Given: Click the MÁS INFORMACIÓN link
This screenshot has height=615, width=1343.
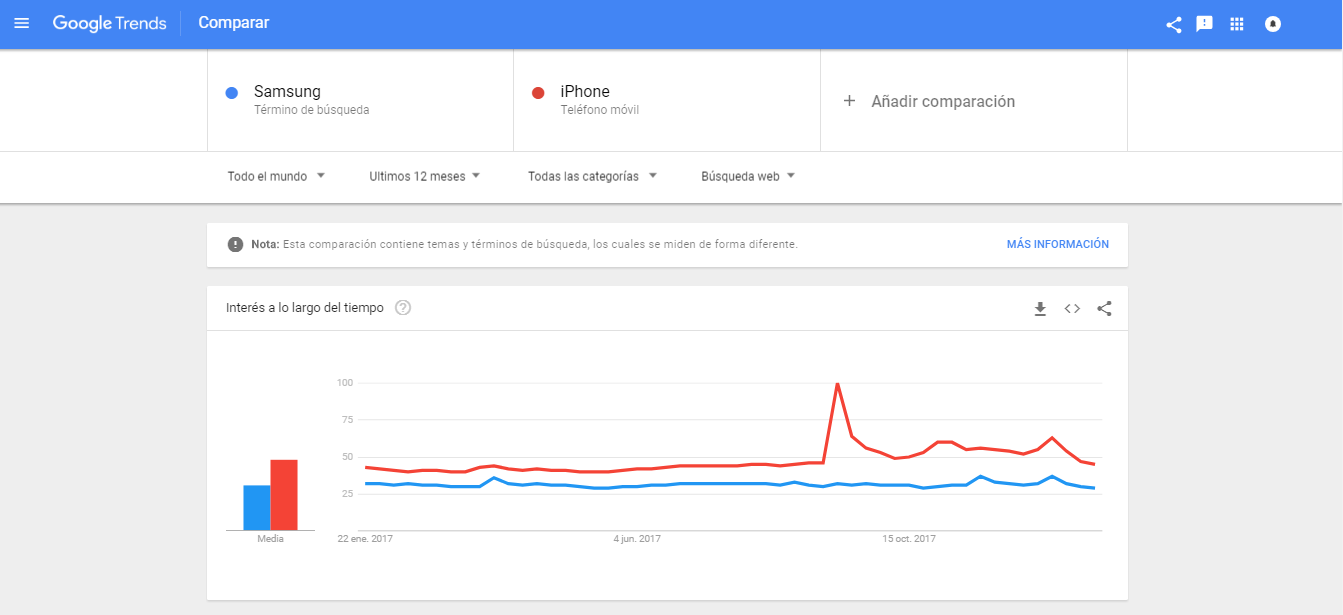Looking at the screenshot, I should (x=1057, y=244).
